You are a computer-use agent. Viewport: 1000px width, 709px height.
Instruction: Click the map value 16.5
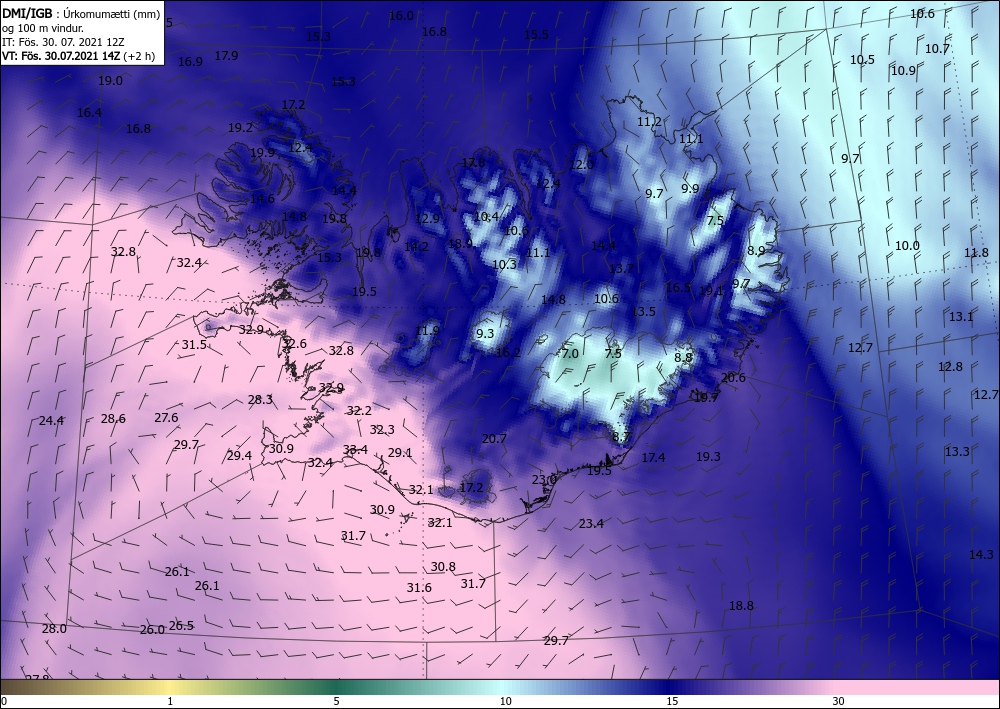[x=678, y=288]
